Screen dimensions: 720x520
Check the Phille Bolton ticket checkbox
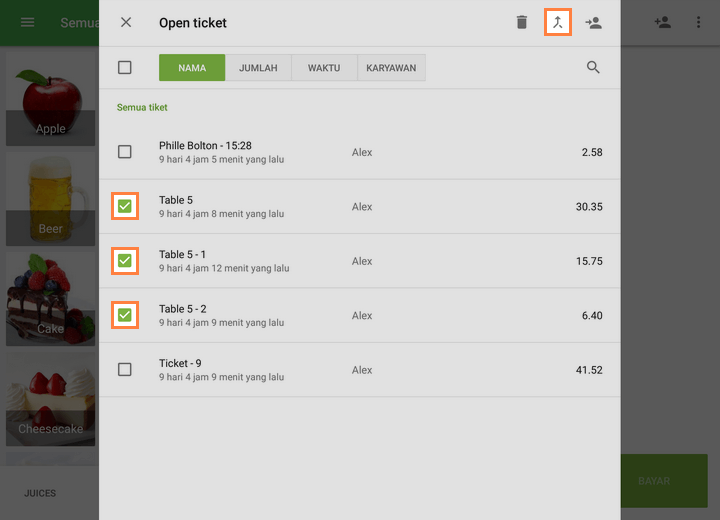[x=125, y=152]
